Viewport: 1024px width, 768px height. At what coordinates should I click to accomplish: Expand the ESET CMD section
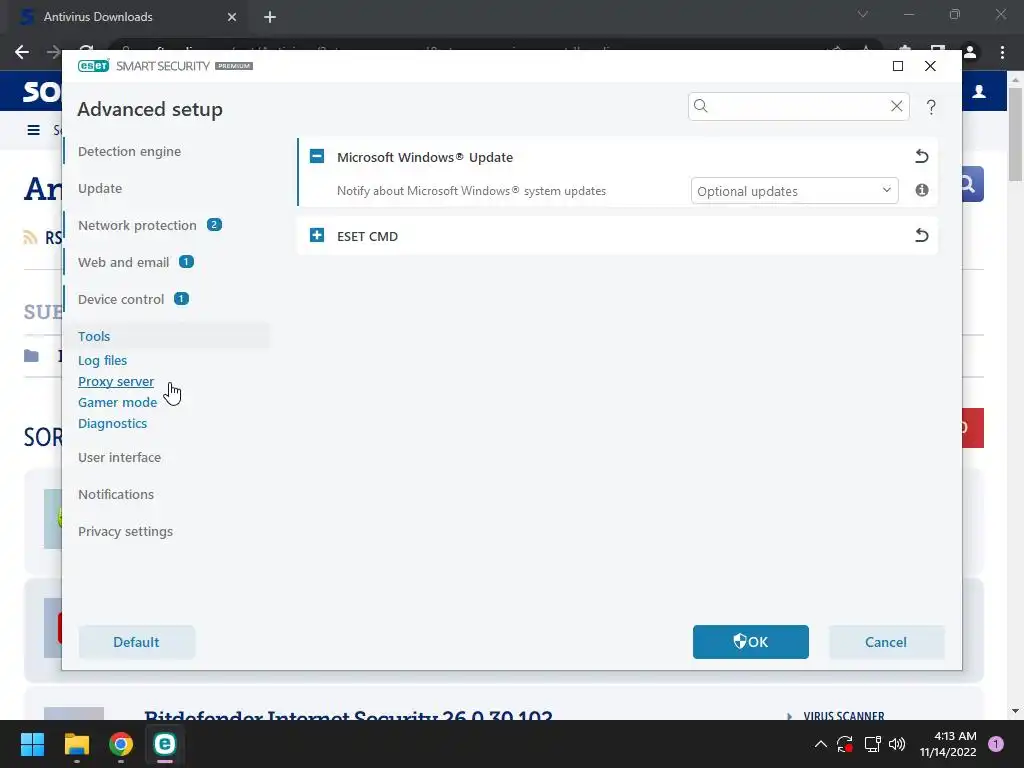pyautogui.click(x=317, y=235)
